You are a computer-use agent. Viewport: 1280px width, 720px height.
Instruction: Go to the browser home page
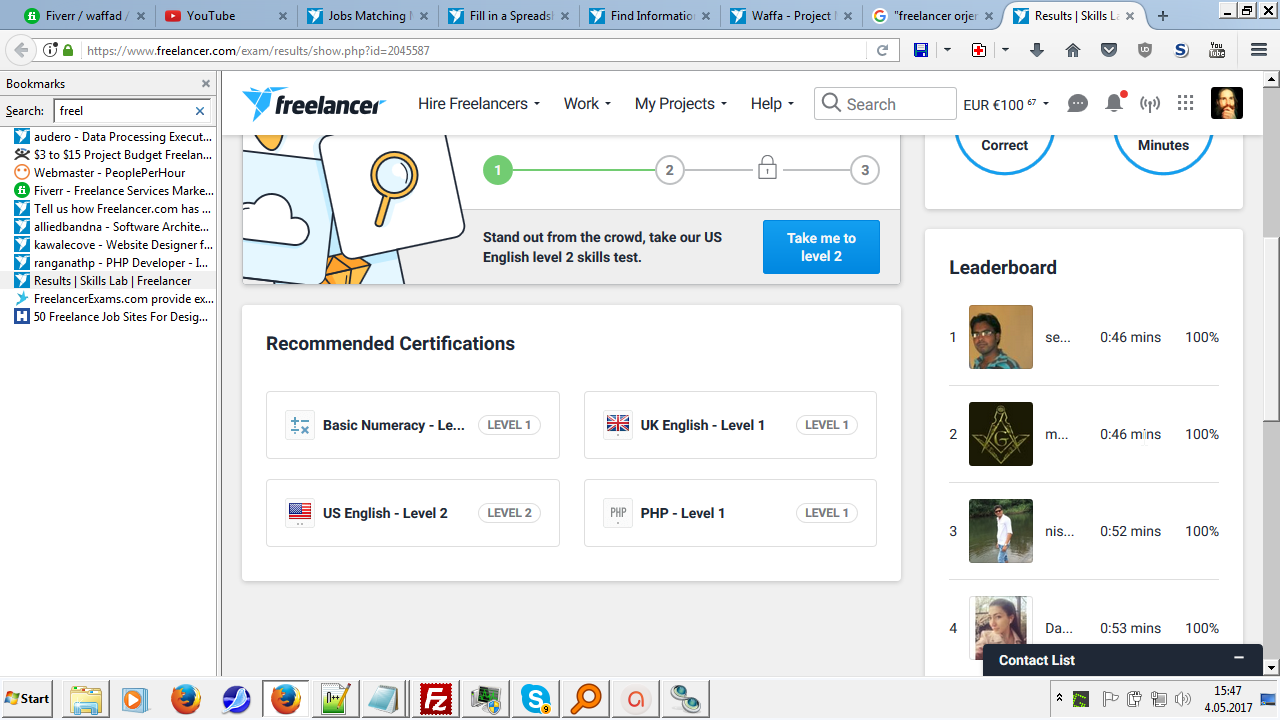coord(1073,51)
